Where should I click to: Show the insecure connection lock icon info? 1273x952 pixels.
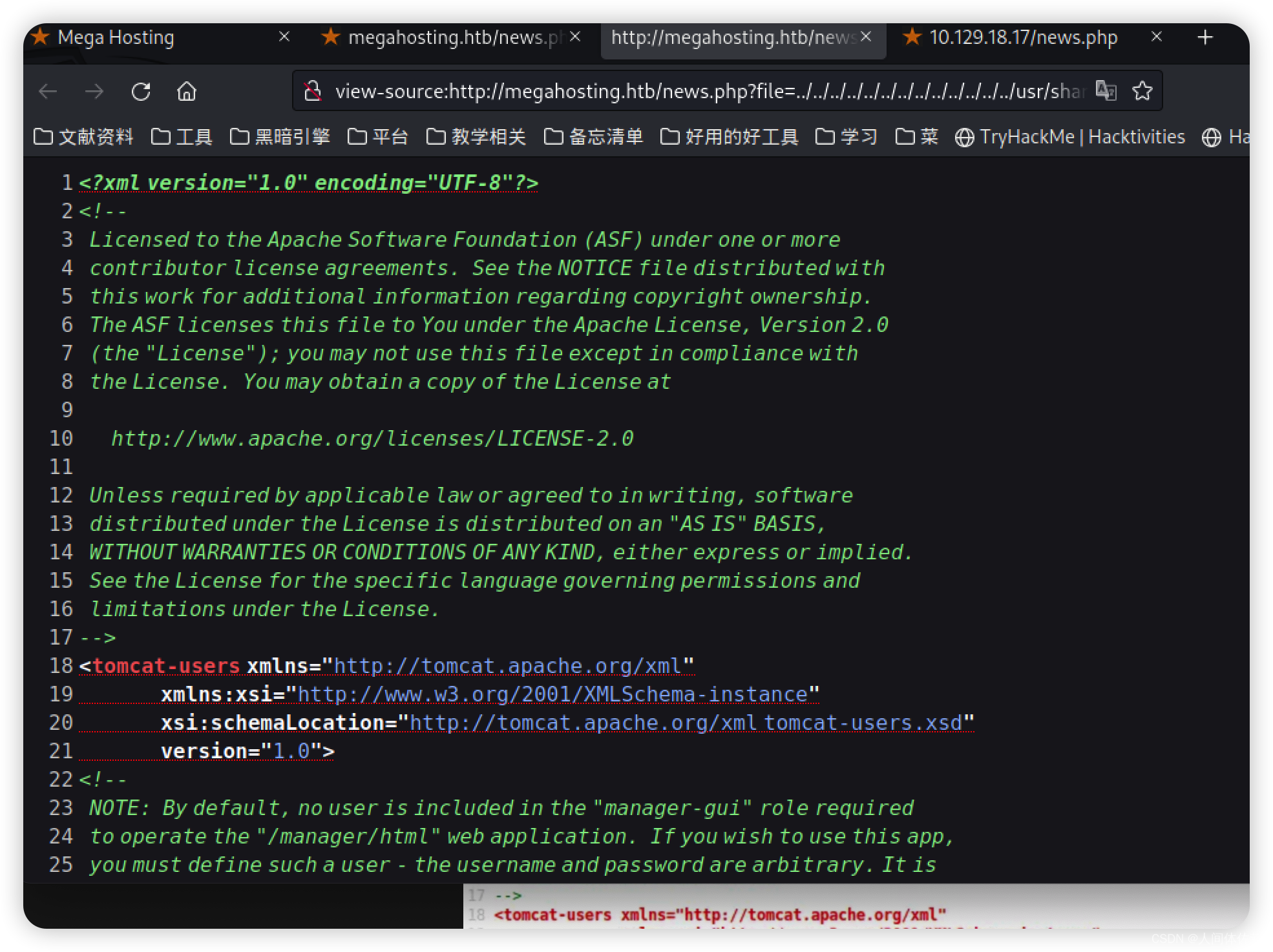[x=313, y=91]
